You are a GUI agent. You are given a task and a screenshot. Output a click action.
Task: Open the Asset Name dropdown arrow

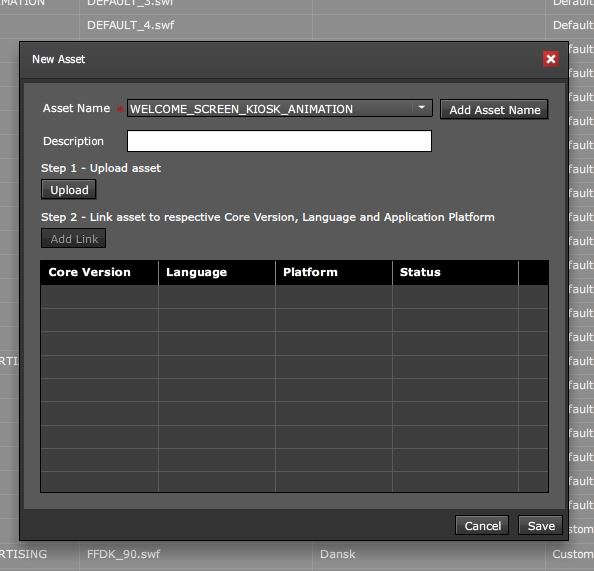click(422, 108)
